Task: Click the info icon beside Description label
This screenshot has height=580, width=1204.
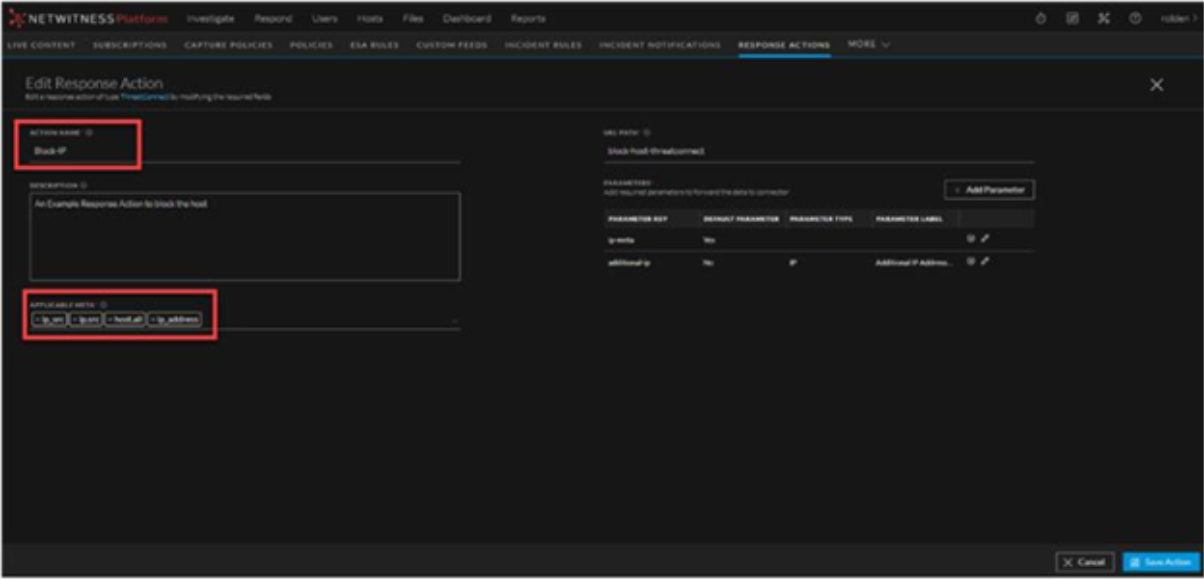Action: click(x=82, y=184)
